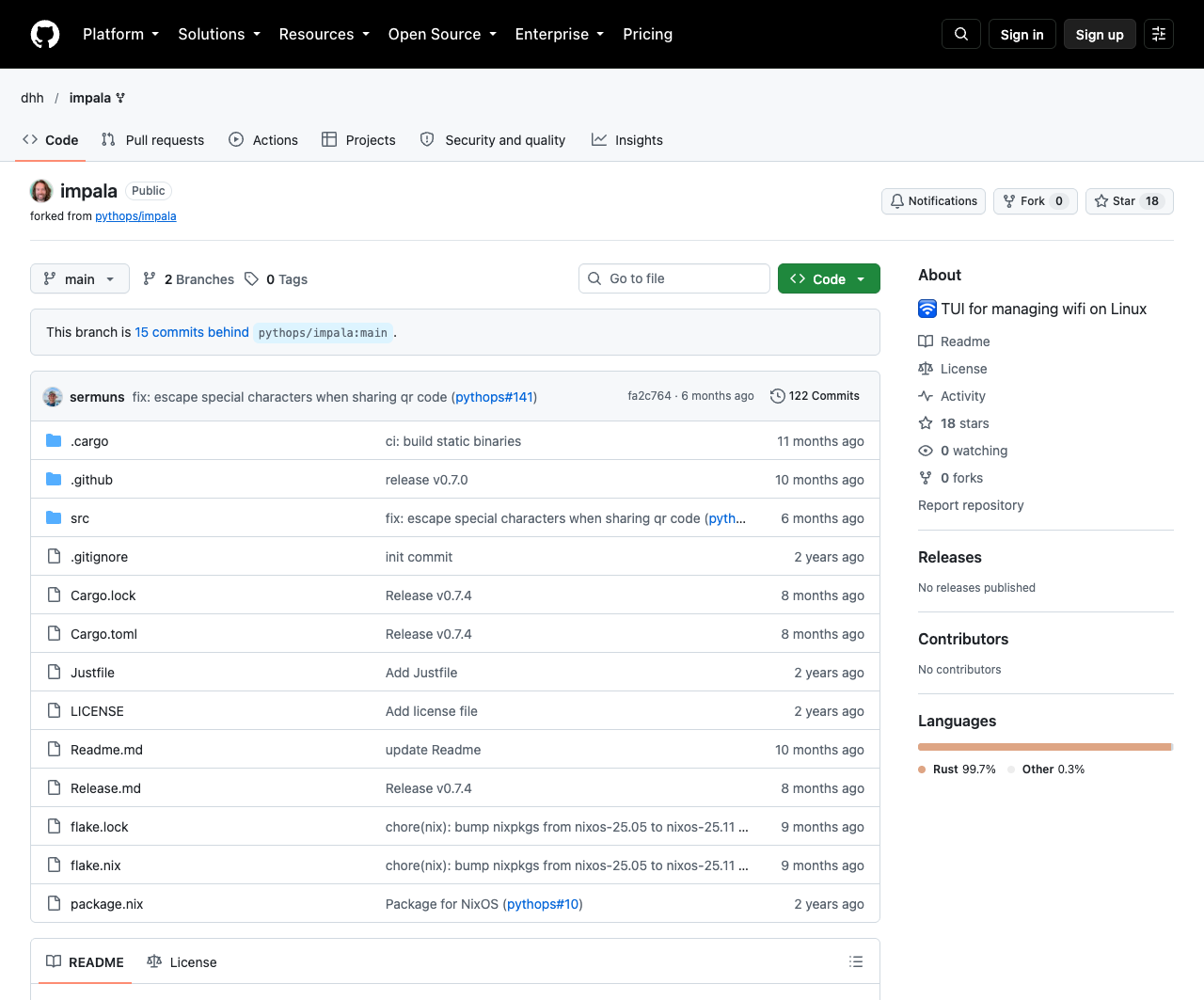
Task: Open the search magnifier button
Action: 961,34
